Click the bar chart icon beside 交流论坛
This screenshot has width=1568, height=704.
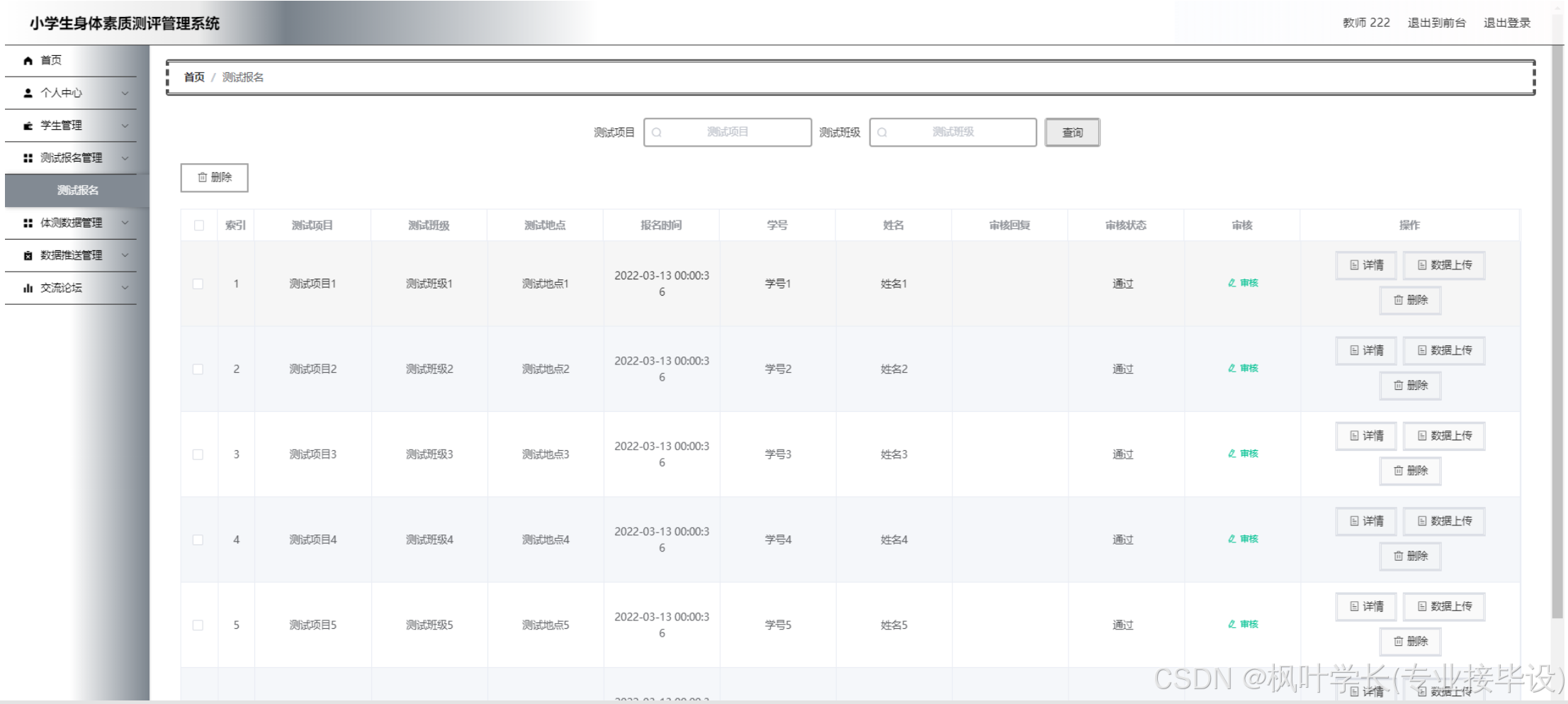[x=28, y=288]
